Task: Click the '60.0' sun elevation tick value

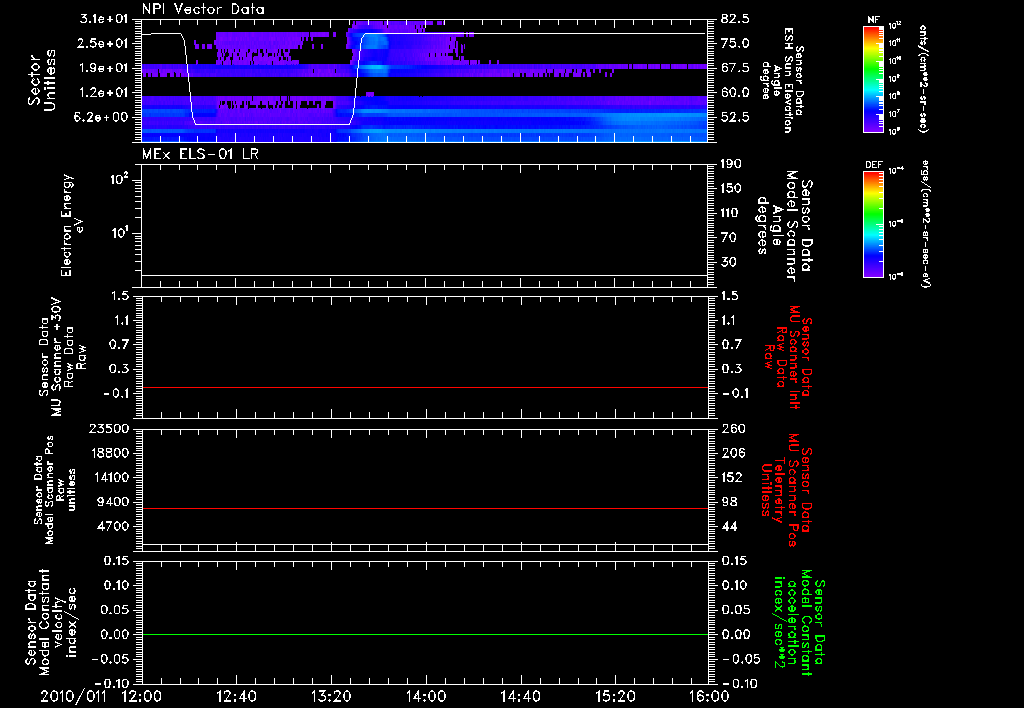Action: point(735,93)
